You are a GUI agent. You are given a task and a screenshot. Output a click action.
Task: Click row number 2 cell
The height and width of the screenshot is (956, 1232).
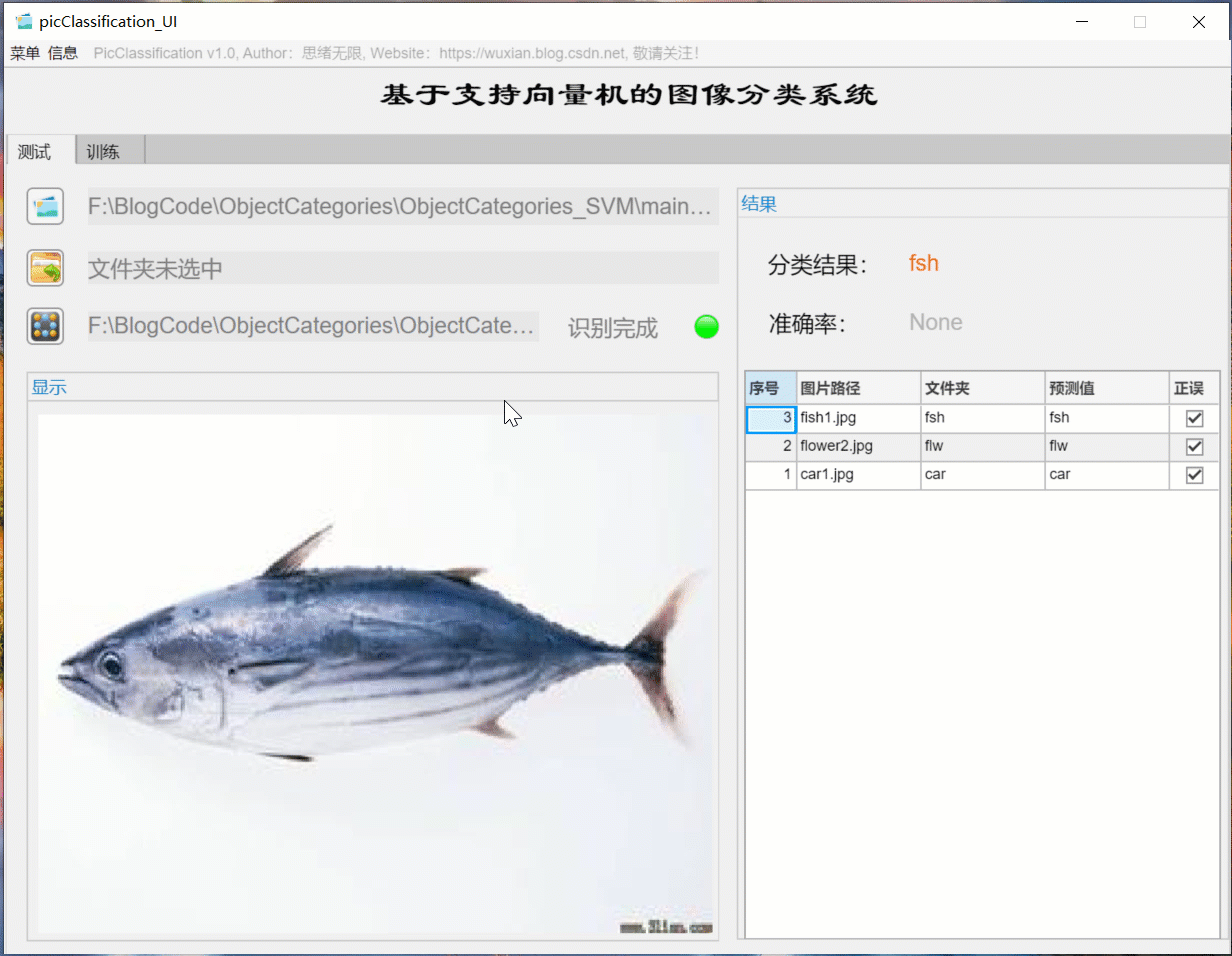click(771, 446)
